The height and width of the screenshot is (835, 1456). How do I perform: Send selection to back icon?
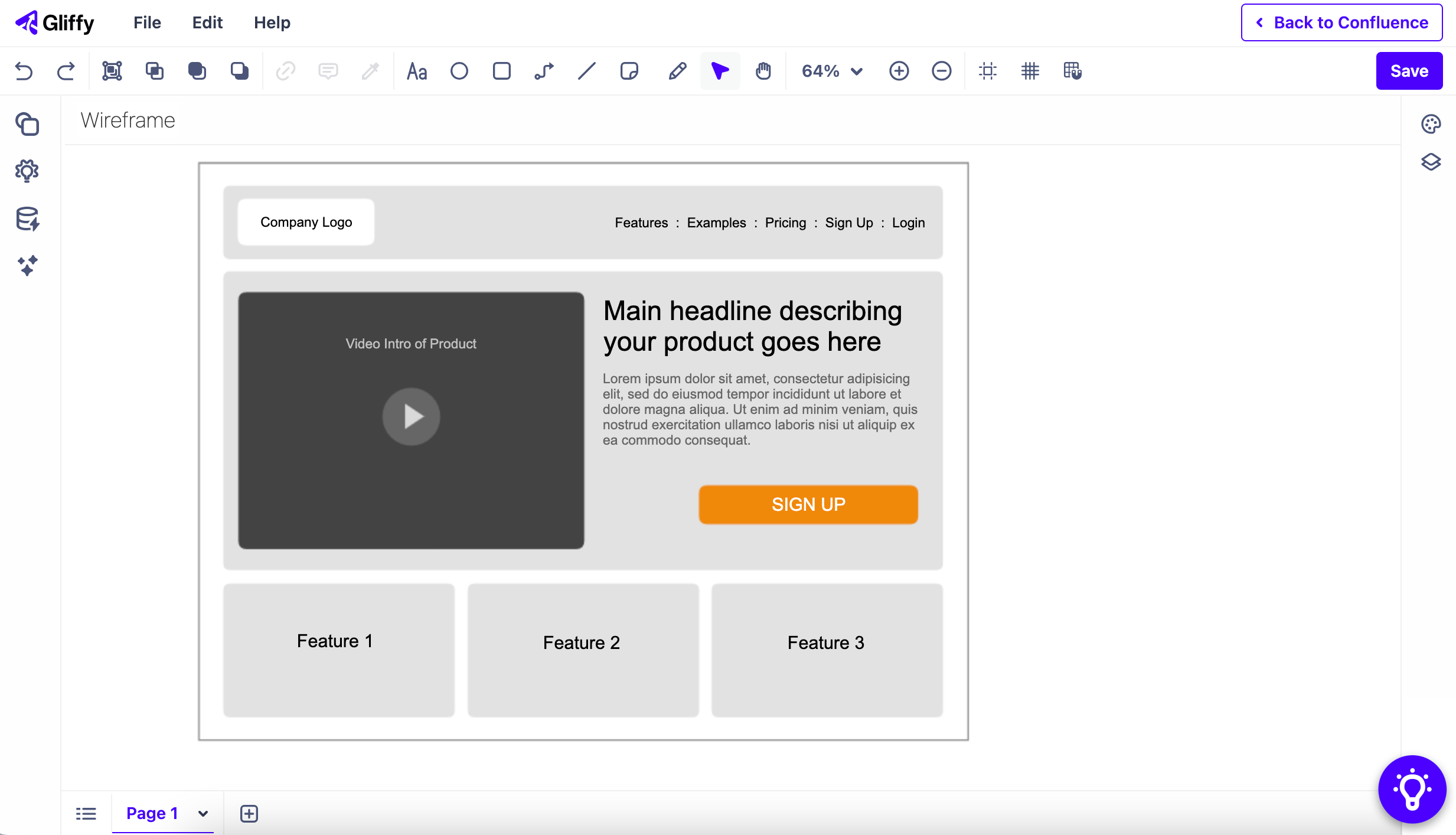240,71
